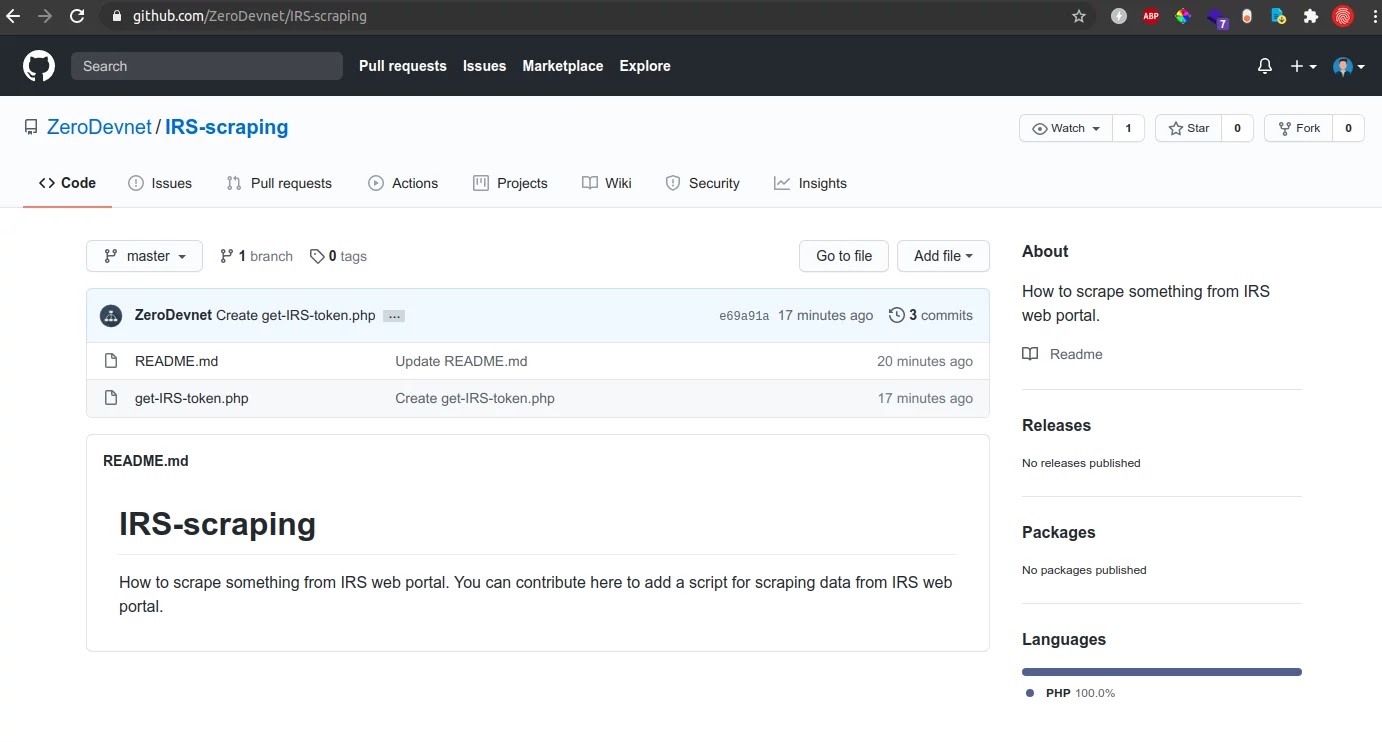Open Explore in top navigation
The height and width of the screenshot is (742, 1382).
(x=645, y=66)
